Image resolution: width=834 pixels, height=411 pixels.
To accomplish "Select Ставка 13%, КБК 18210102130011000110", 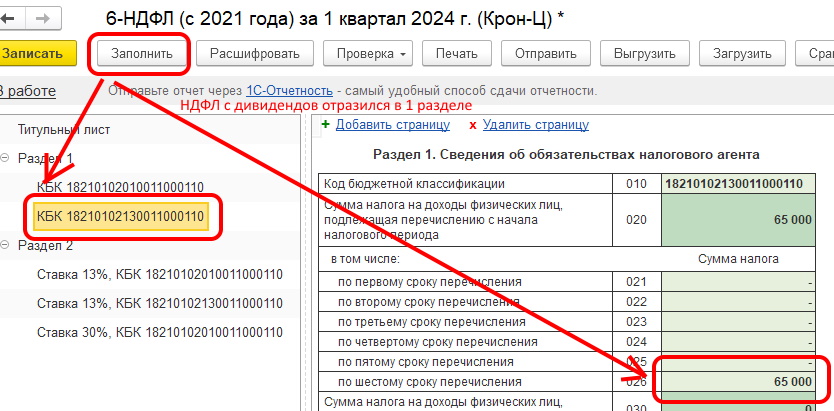I will (160, 304).
